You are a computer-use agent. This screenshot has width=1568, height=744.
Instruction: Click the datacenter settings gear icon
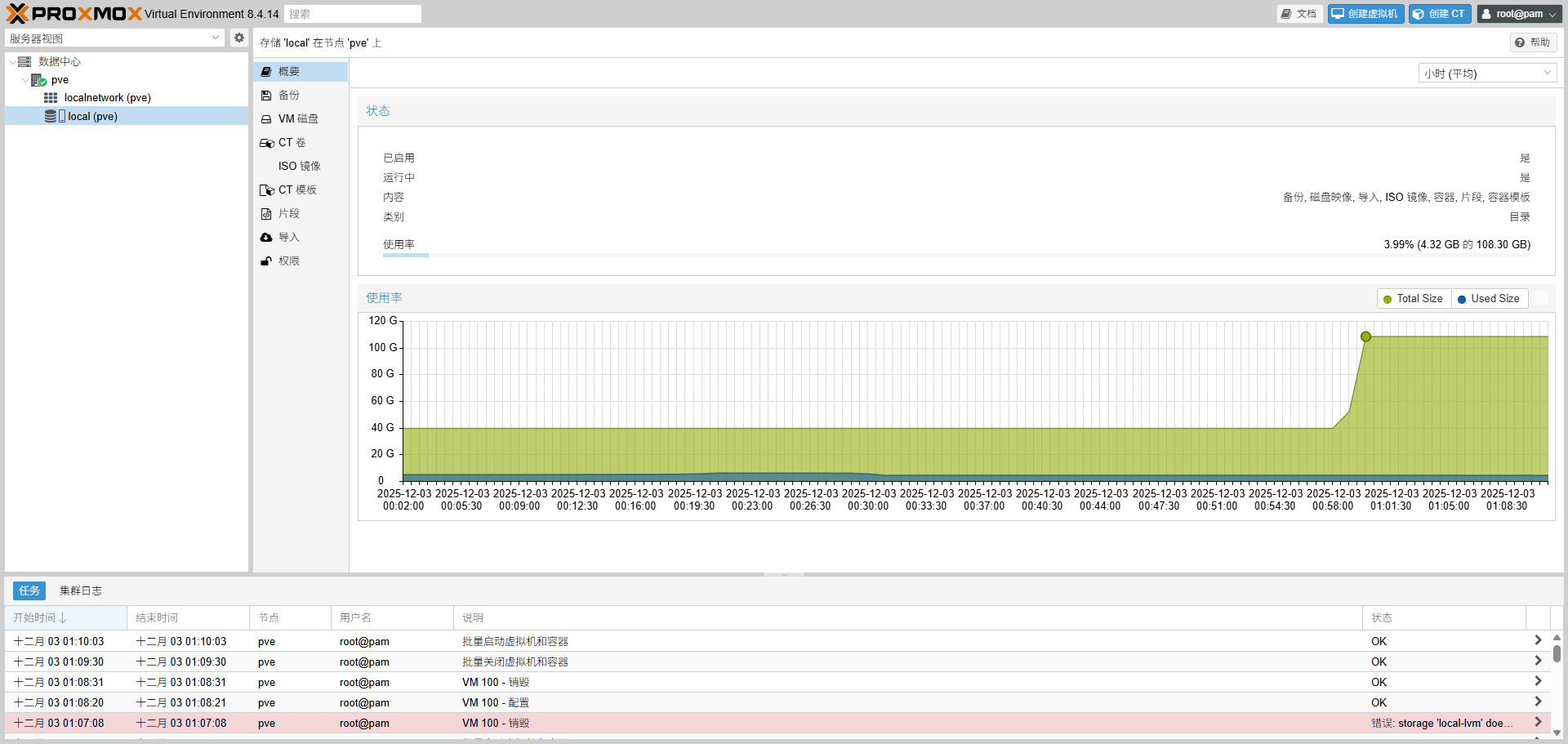pos(238,38)
